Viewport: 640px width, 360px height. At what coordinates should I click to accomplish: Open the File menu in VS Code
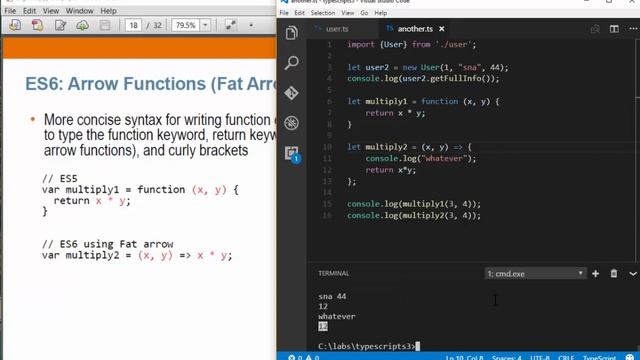click(x=284, y=13)
